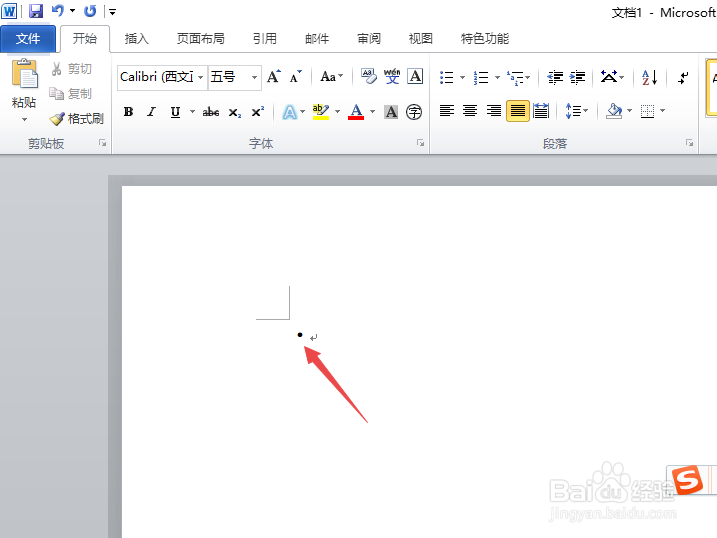Click the 复制 copy button
This screenshot has width=717, height=538.
click(x=71, y=94)
